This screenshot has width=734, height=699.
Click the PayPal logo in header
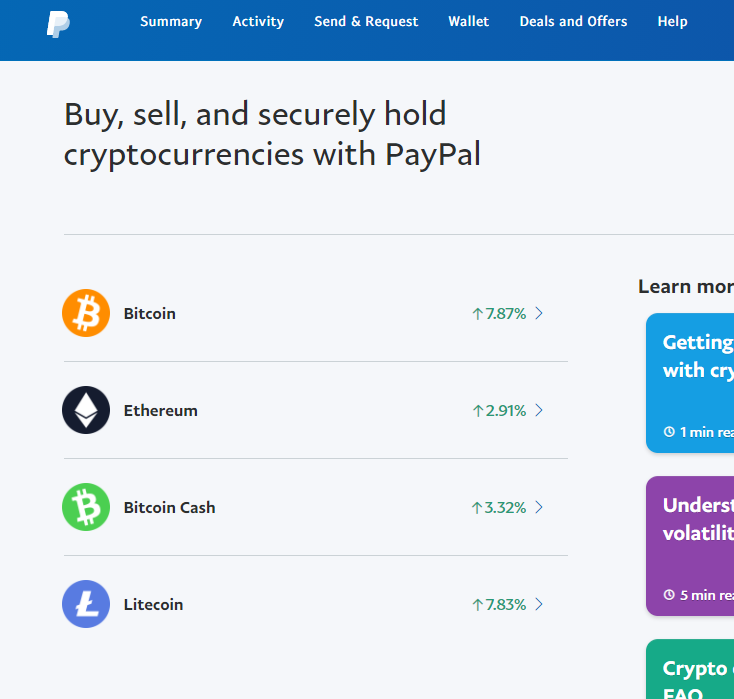point(58,24)
